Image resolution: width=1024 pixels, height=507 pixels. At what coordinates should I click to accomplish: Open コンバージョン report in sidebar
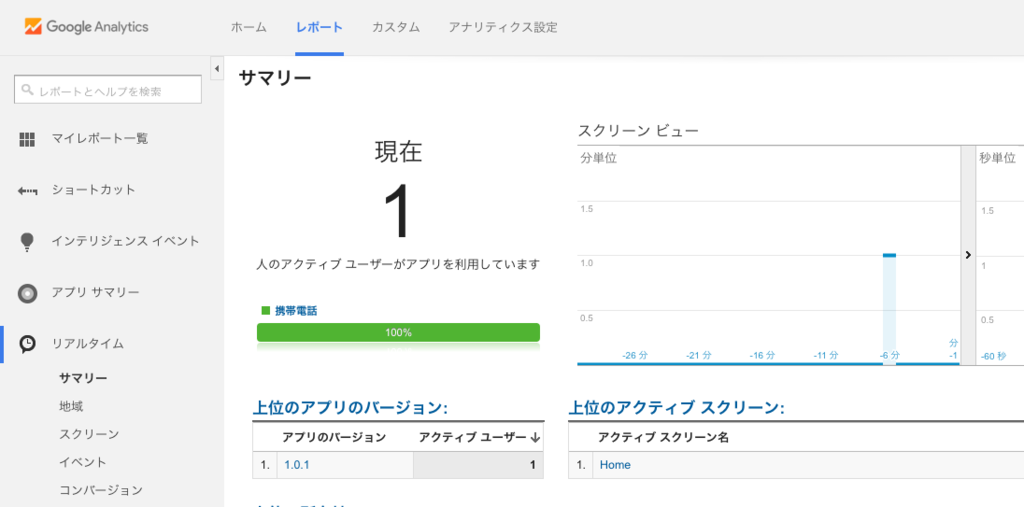(x=101, y=490)
